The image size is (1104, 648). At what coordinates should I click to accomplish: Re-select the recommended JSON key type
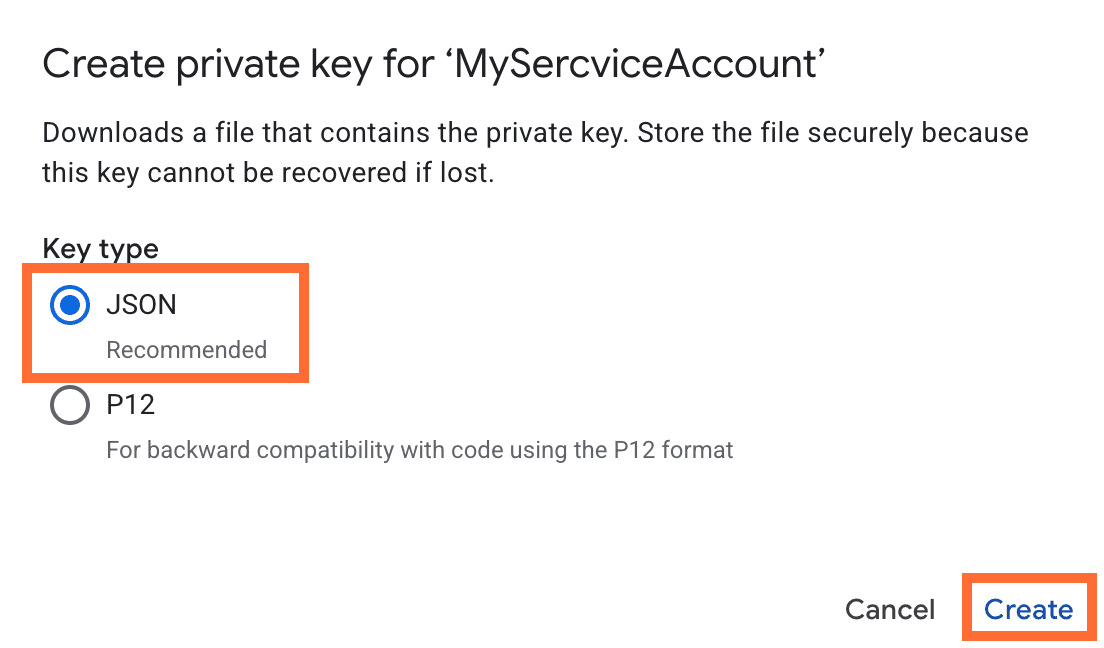[68, 305]
